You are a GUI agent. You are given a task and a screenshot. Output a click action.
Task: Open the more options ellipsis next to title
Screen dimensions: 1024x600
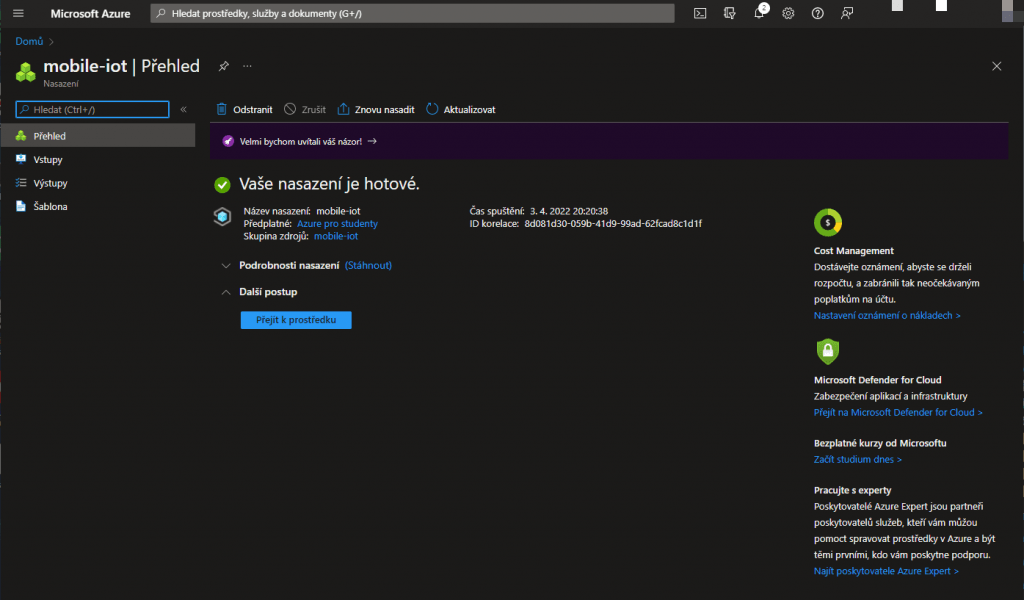[x=247, y=66]
